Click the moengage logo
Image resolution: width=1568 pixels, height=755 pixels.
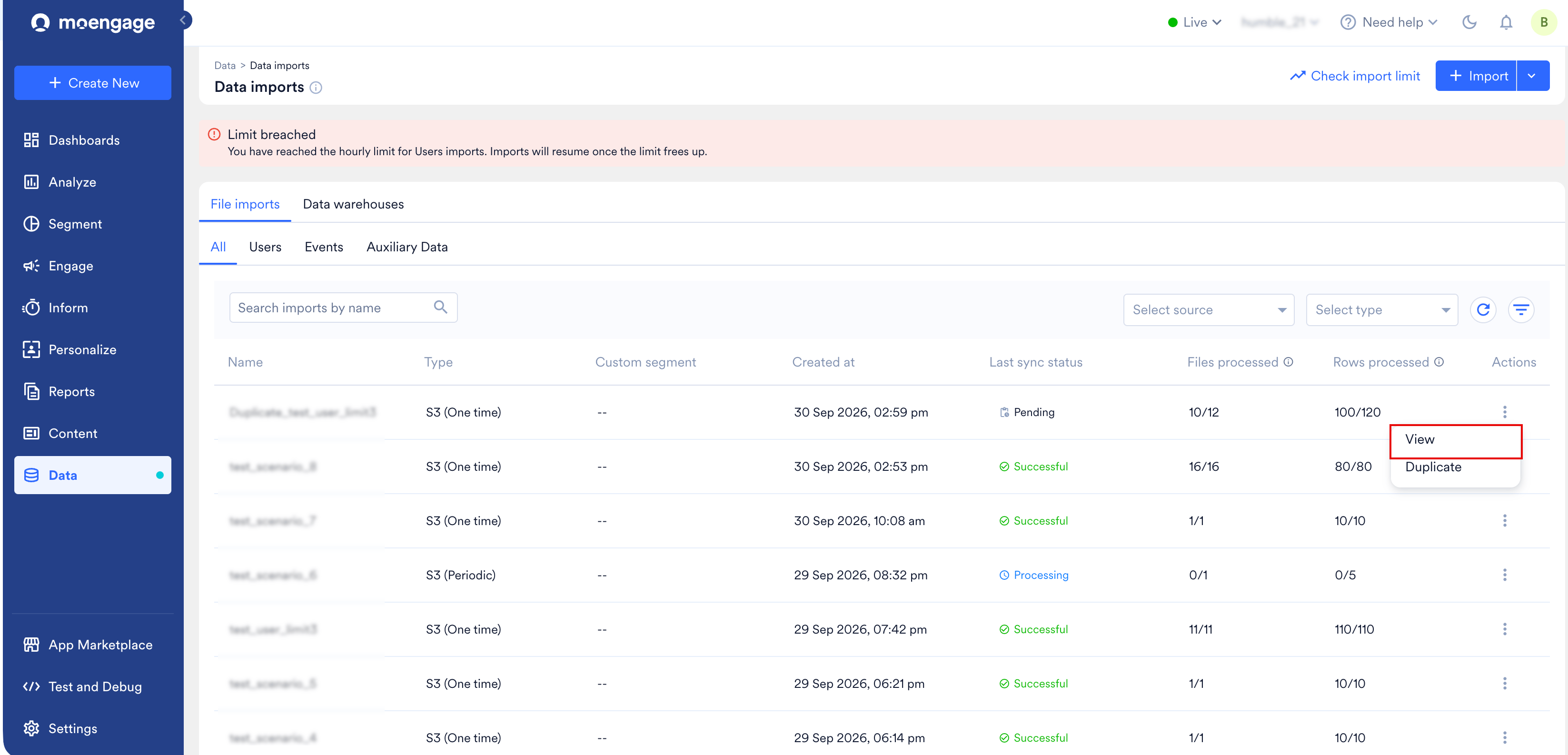point(92,22)
